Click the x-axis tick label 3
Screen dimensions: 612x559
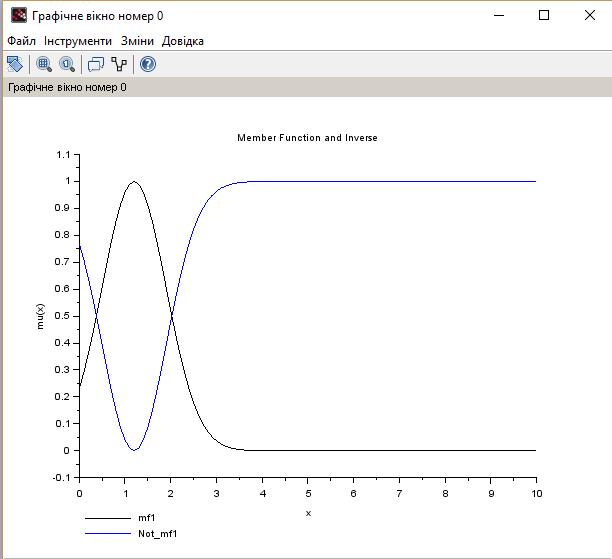(217, 494)
